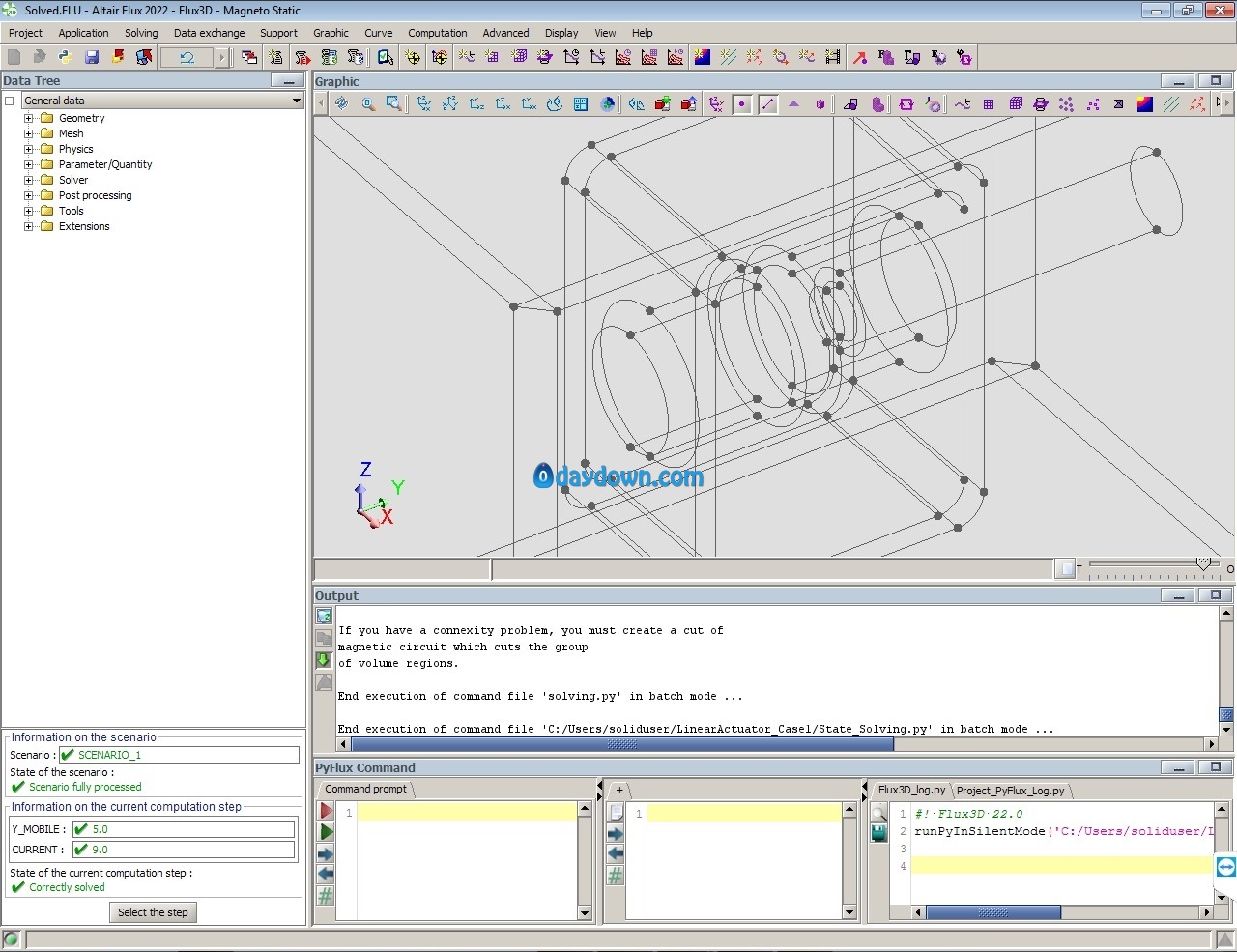Click the green save icon beside log editor
The width and height of the screenshot is (1237, 952).
point(878,833)
